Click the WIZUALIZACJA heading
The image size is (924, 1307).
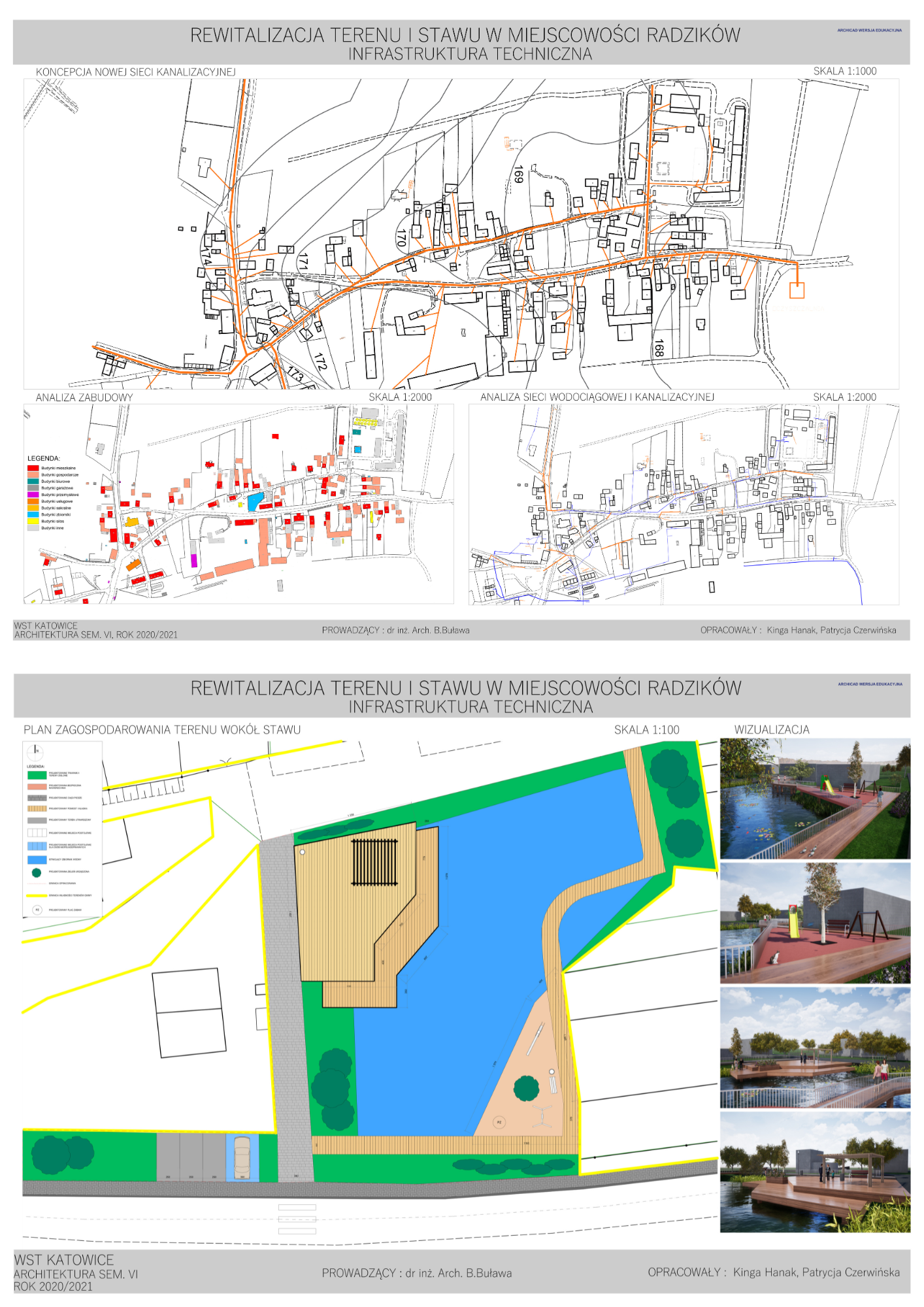click(771, 729)
